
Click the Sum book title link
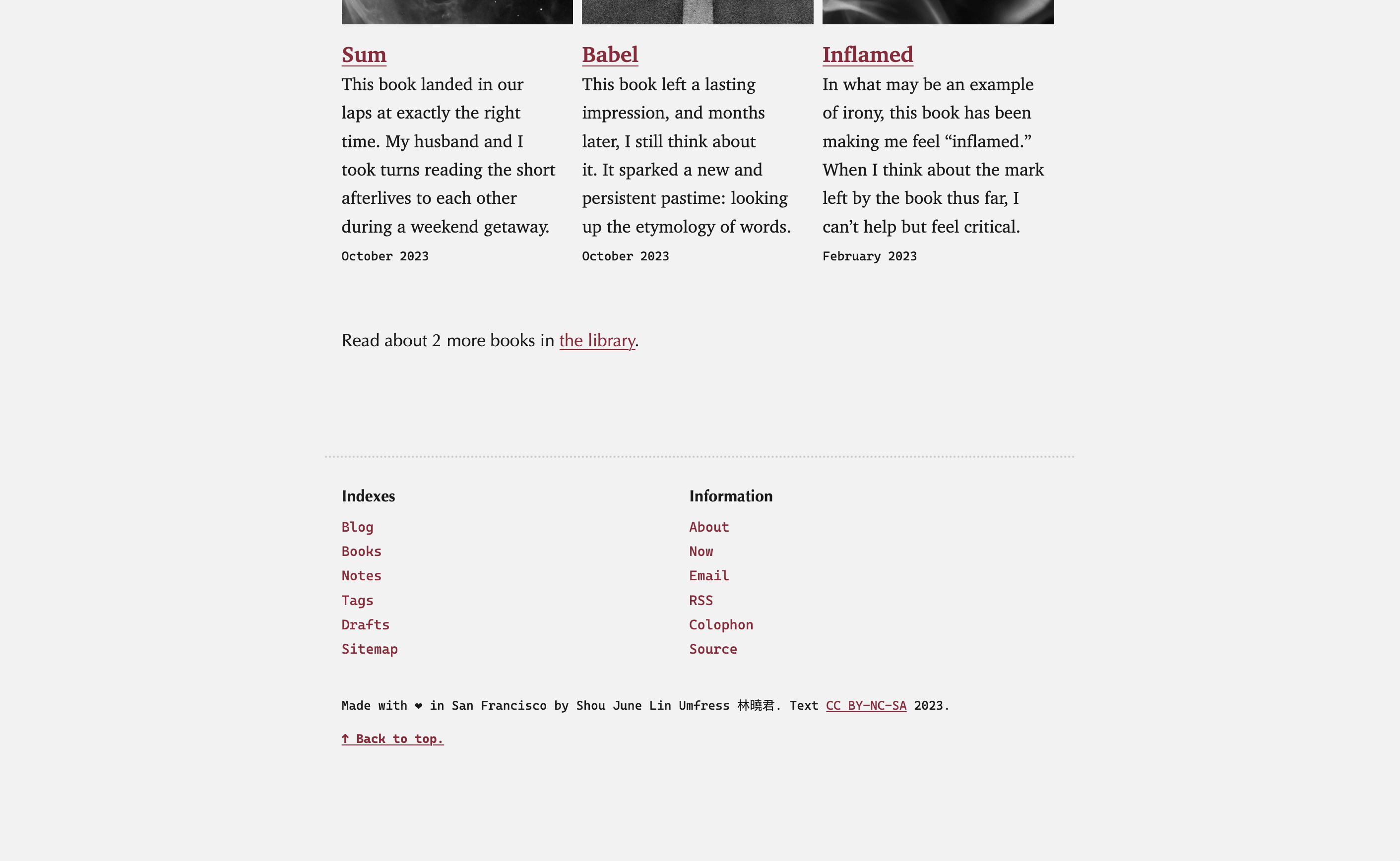point(363,53)
